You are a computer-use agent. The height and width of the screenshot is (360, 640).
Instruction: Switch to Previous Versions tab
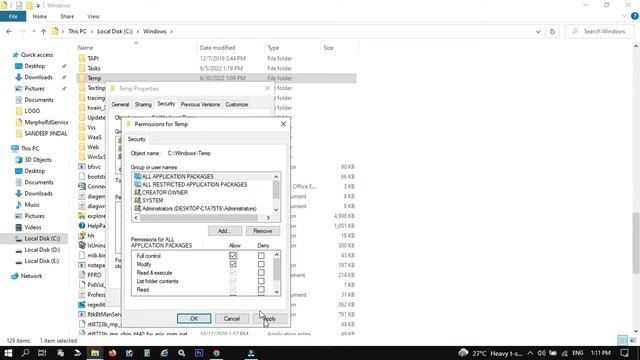pos(200,104)
